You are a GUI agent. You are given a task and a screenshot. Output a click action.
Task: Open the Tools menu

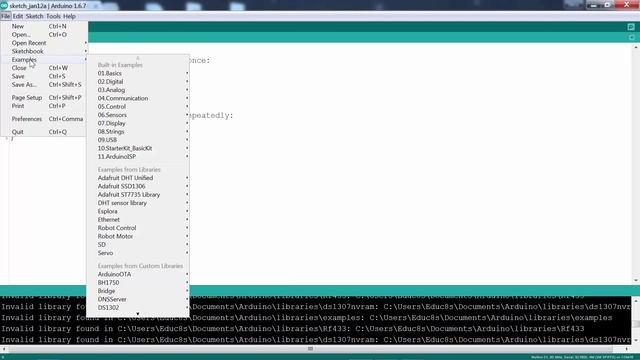click(x=53, y=16)
